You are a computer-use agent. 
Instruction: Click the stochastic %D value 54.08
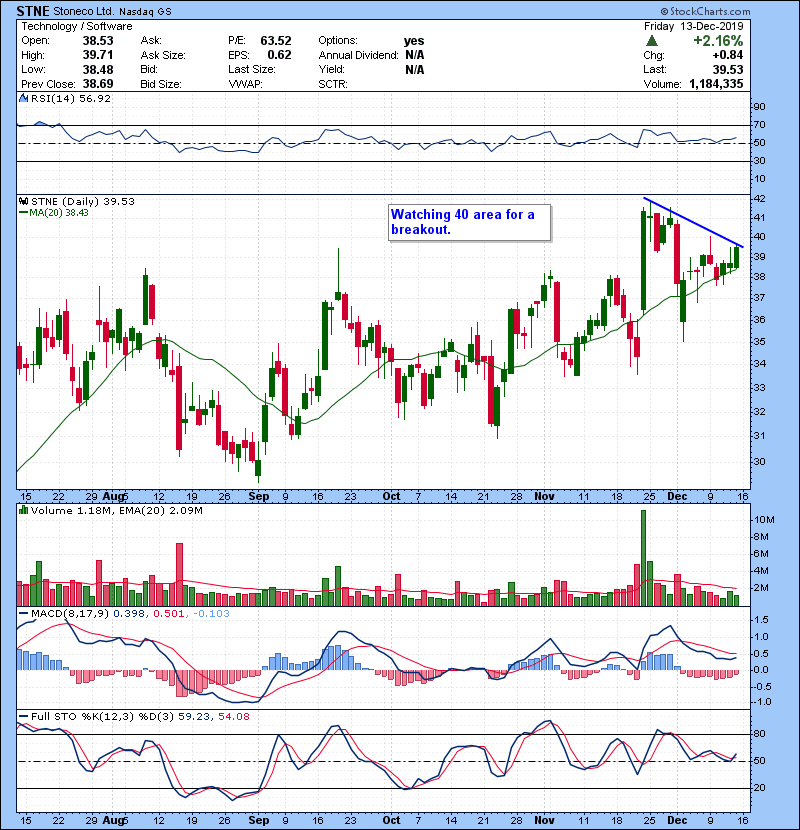[233, 717]
